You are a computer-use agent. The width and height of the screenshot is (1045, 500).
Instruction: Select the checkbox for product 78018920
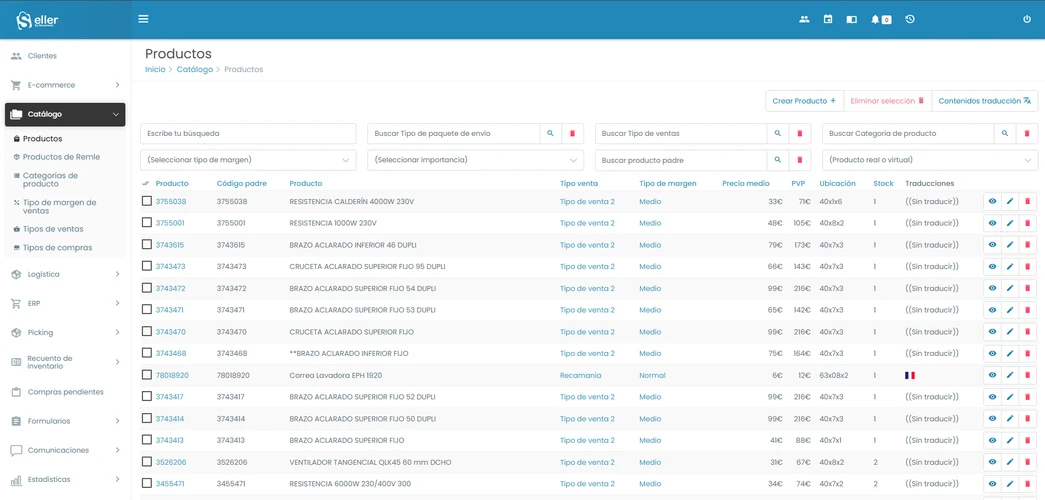[147, 375]
